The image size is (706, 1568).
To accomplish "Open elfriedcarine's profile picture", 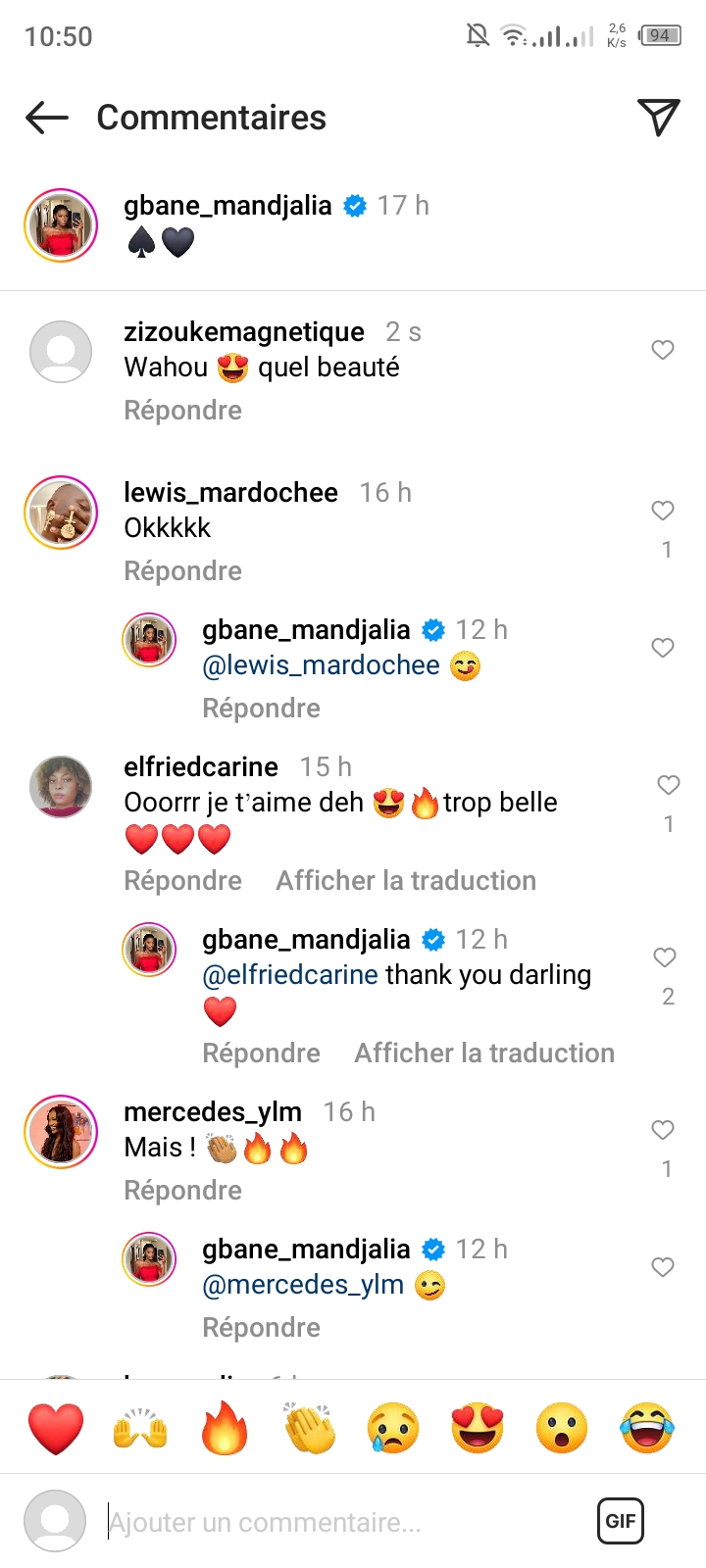I will click(61, 786).
